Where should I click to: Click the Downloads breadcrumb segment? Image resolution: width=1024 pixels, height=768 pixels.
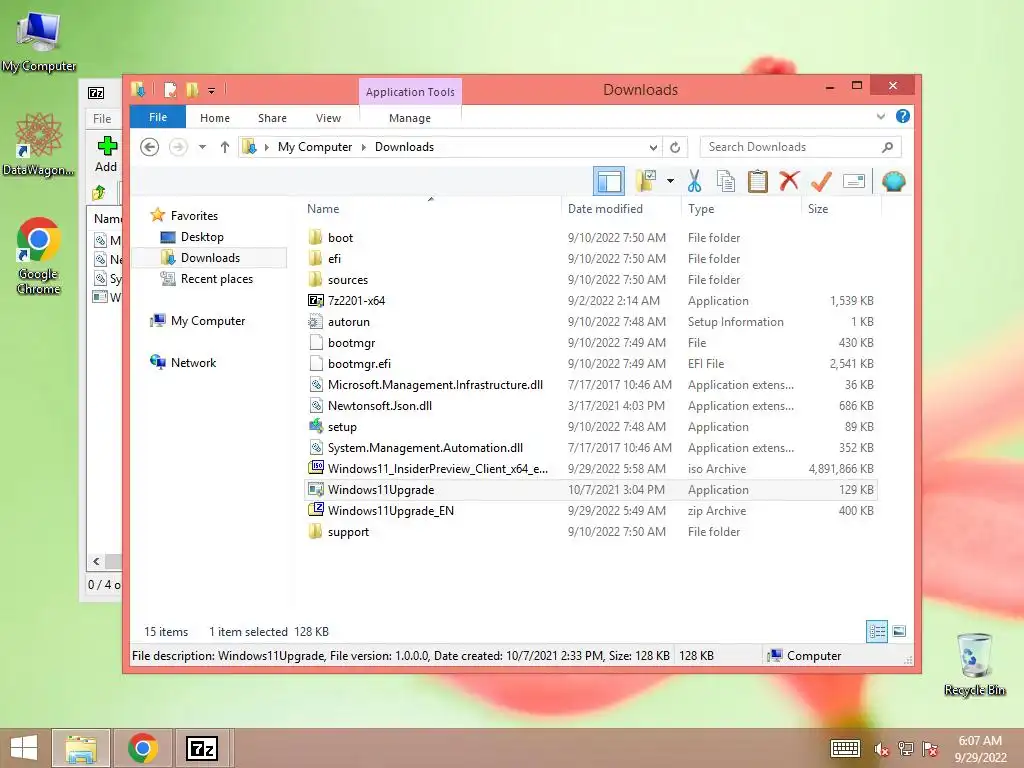404,147
